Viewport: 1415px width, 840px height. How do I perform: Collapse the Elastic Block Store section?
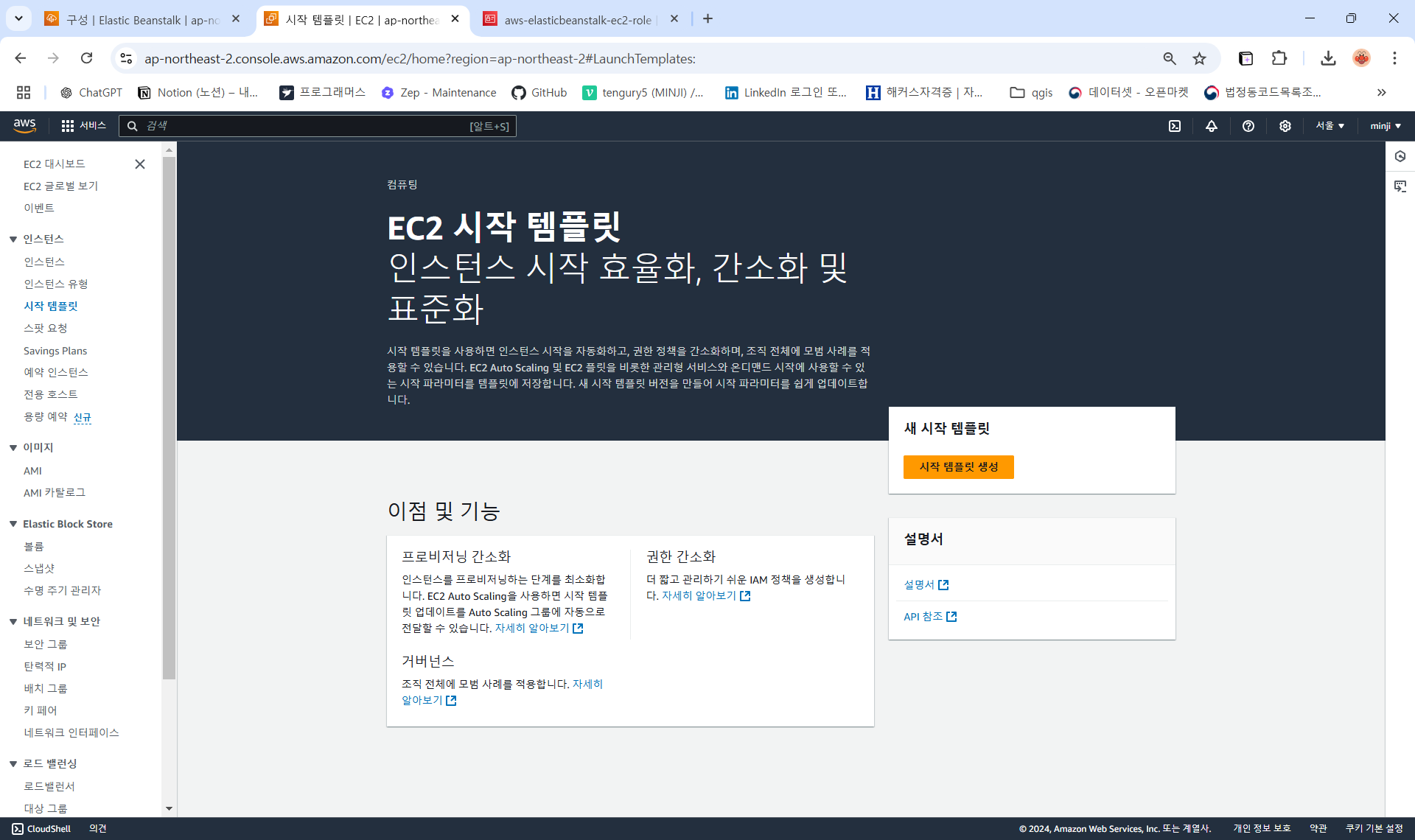pos(13,524)
